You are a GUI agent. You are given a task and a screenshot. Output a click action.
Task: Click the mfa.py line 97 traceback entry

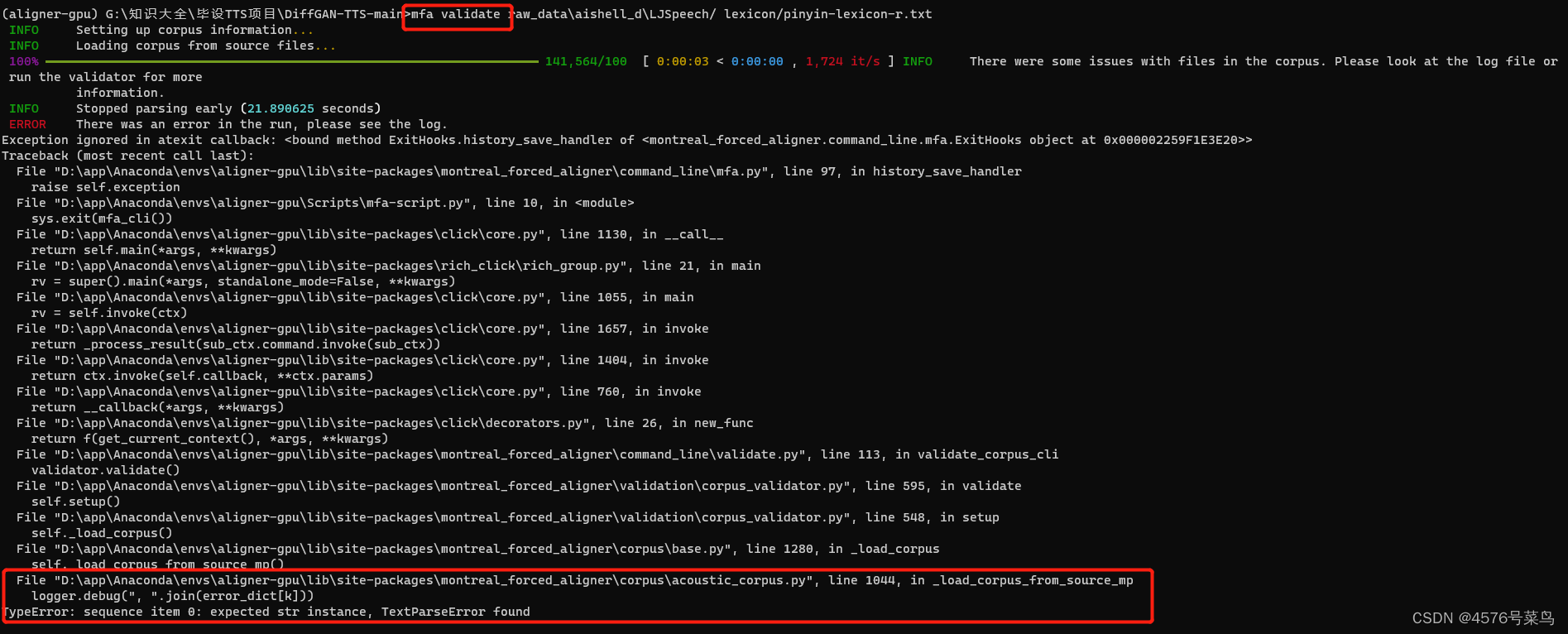pos(519,171)
